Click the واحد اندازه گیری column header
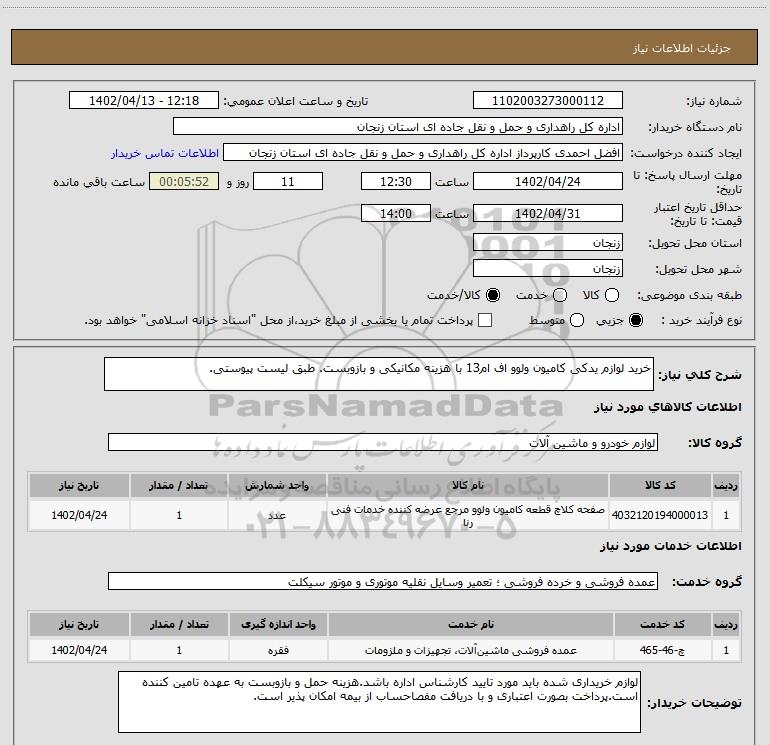The image size is (770, 745). (278, 624)
